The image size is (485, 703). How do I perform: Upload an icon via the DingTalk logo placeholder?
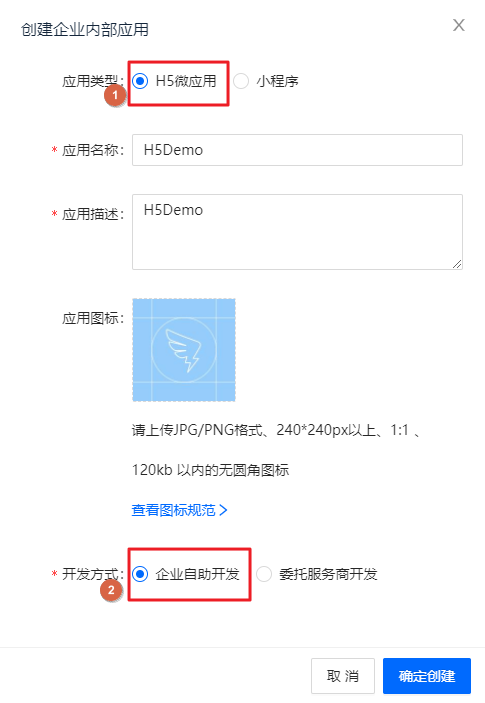(x=184, y=350)
